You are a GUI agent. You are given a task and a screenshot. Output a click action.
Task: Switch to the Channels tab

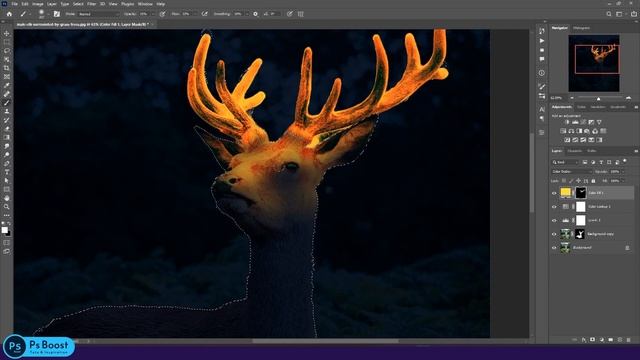coord(575,151)
